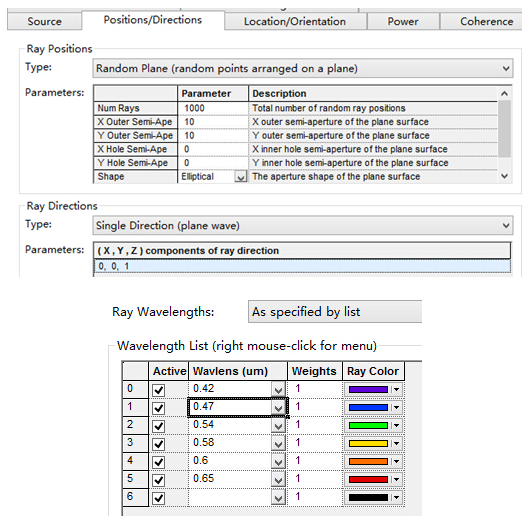The image size is (530, 524).
Task: Select the Positions/Directions tab
Action: pos(153,20)
